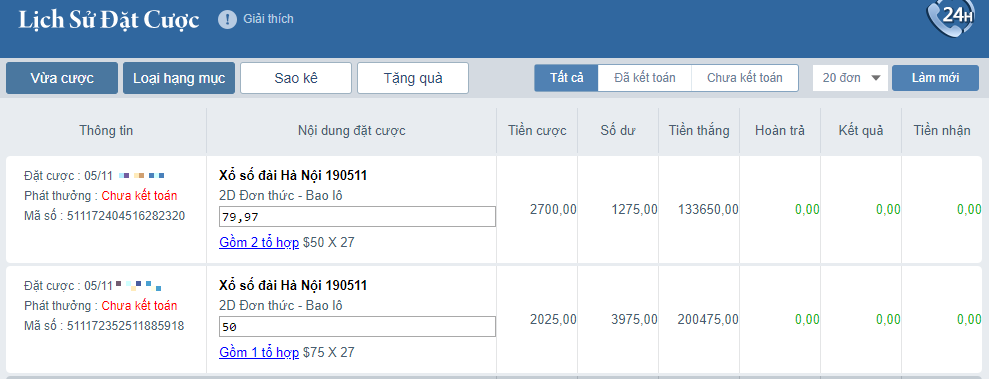Select the Vừa cược tab
This screenshot has width=989, height=379.
(62, 78)
